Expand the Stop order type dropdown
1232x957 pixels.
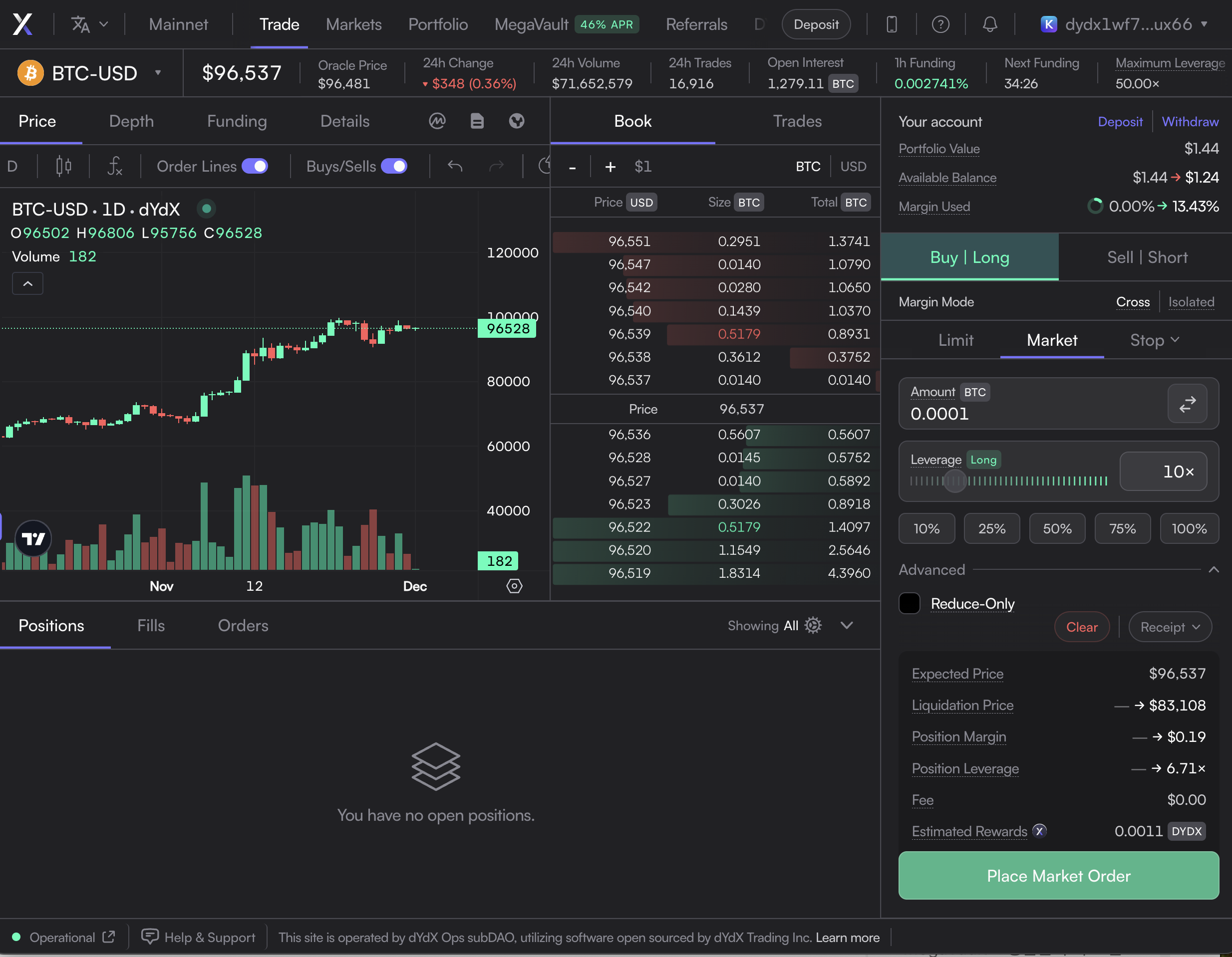(1154, 340)
